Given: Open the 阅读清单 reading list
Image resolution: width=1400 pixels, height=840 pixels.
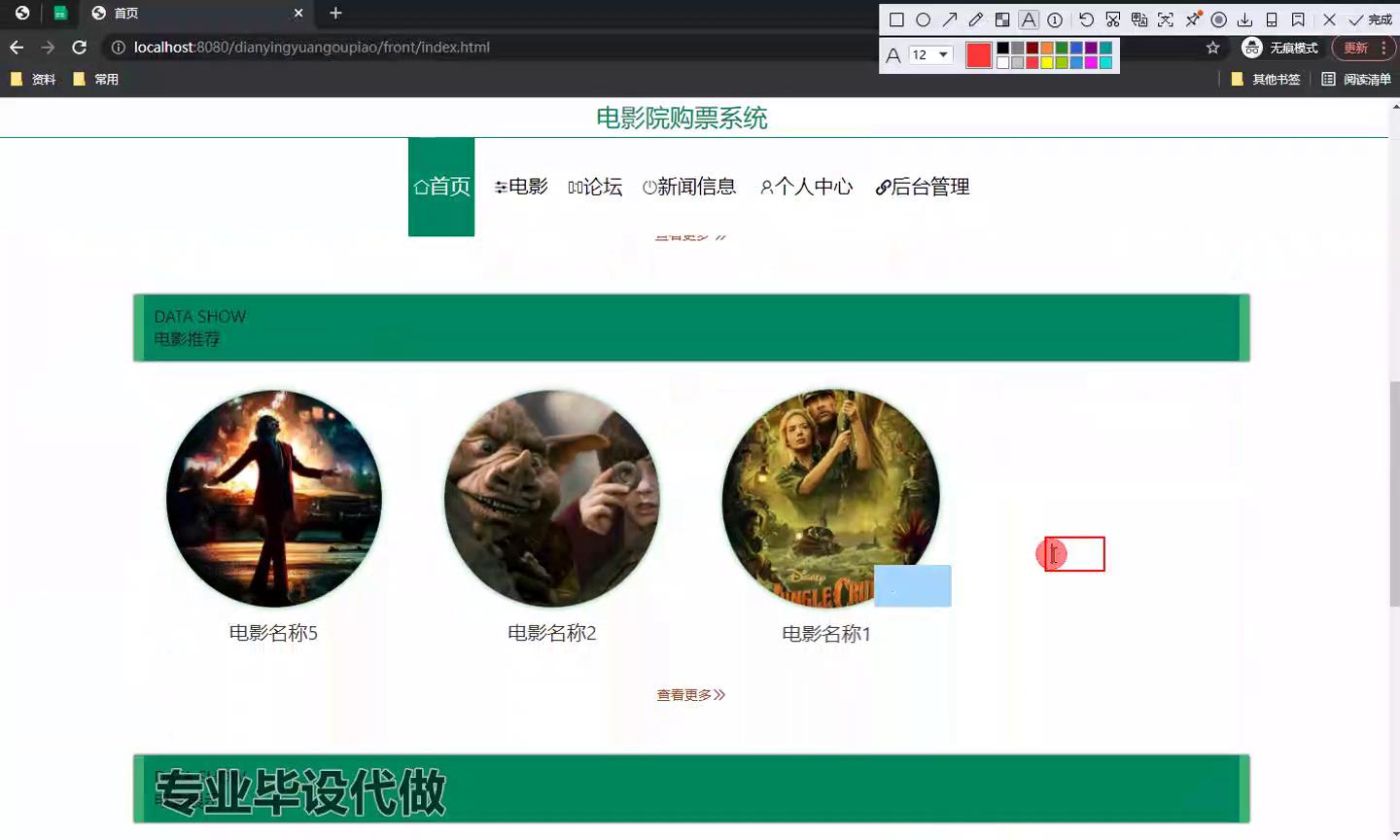Looking at the screenshot, I should [x=1356, y=80].
